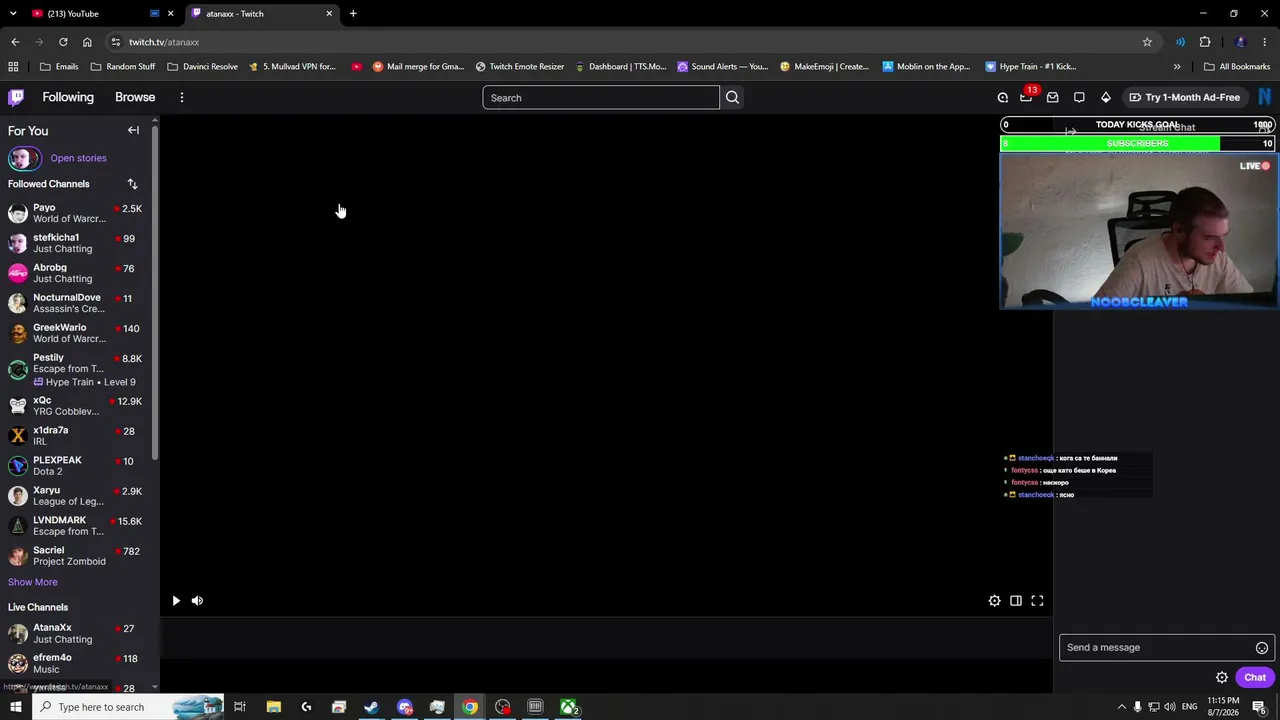Collapse the For You sidebar
The width and height of the screenshot is (1280, 720).
(x=133, y=130)
